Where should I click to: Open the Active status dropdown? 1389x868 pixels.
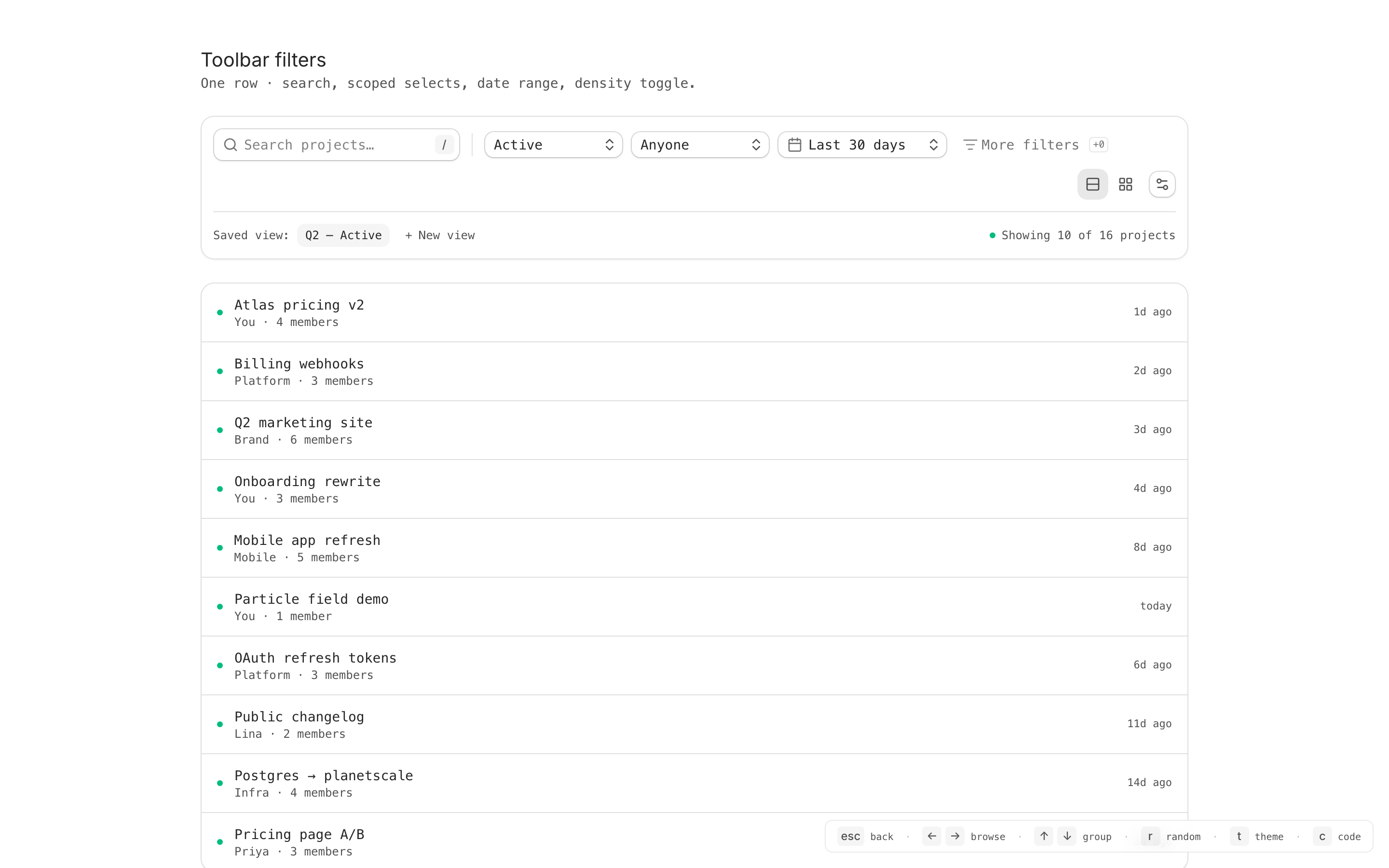(553, 145)
